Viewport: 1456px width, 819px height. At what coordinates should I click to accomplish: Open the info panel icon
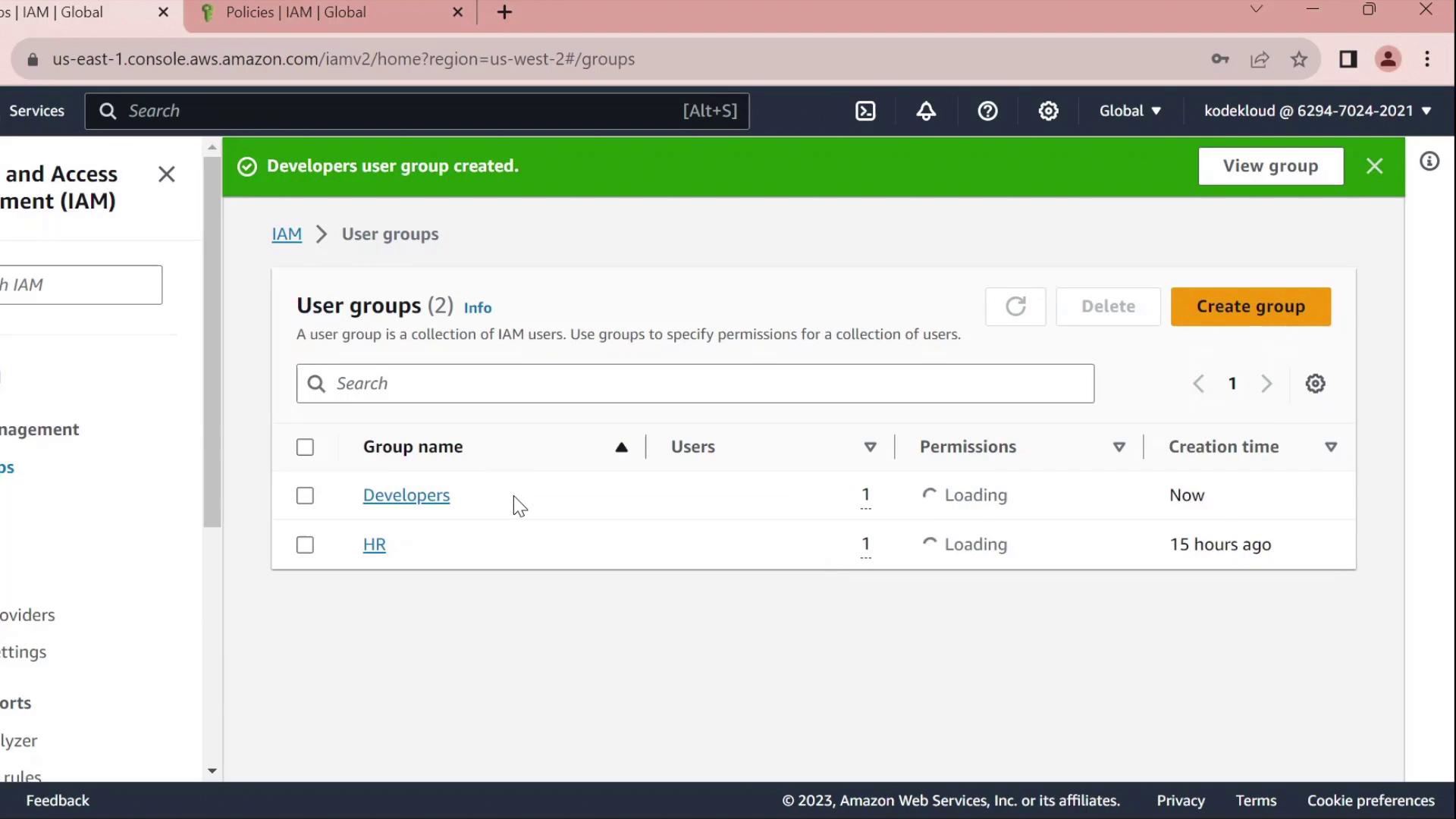pyautogui.click(x=1429, y=162)
